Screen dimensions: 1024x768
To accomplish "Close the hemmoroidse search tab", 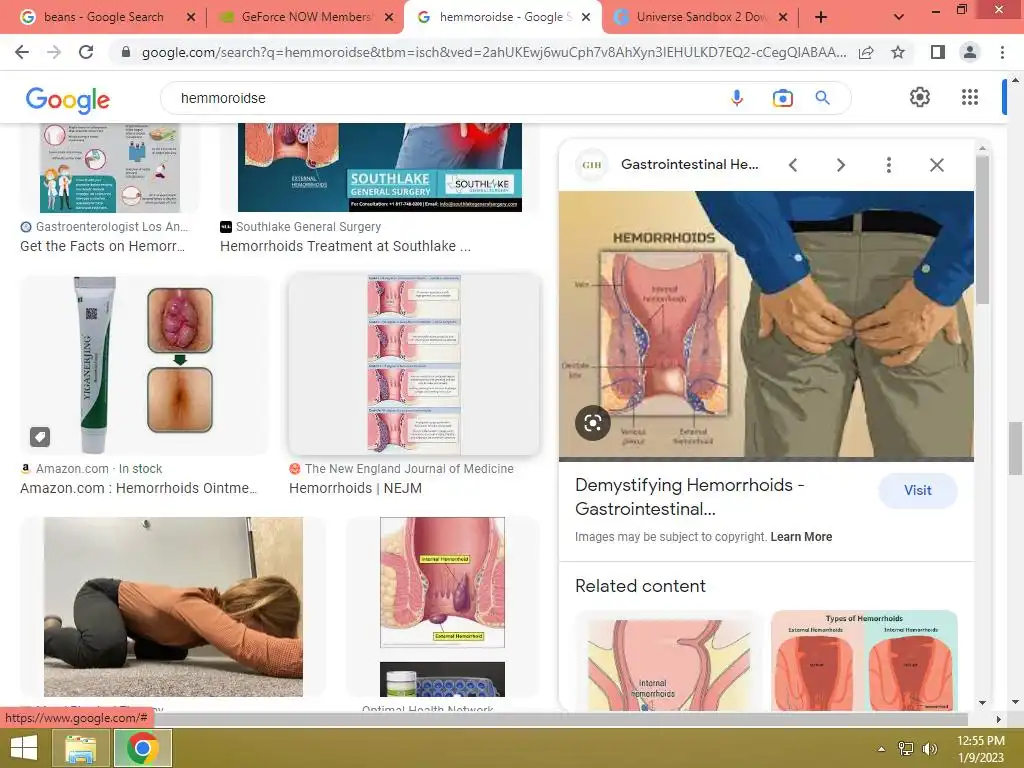I will (586, 18).
